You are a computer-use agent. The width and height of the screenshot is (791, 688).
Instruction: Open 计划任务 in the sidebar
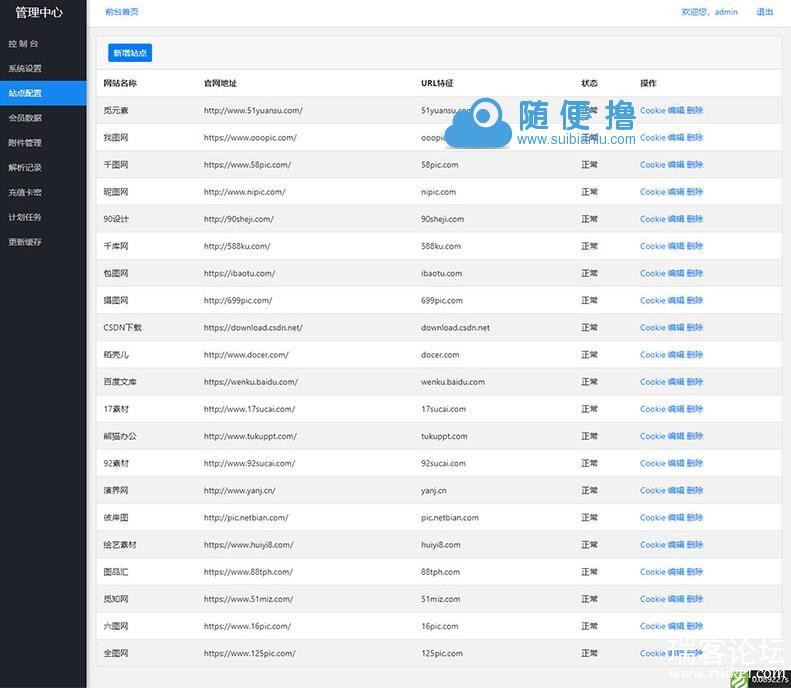click(25, 217)
